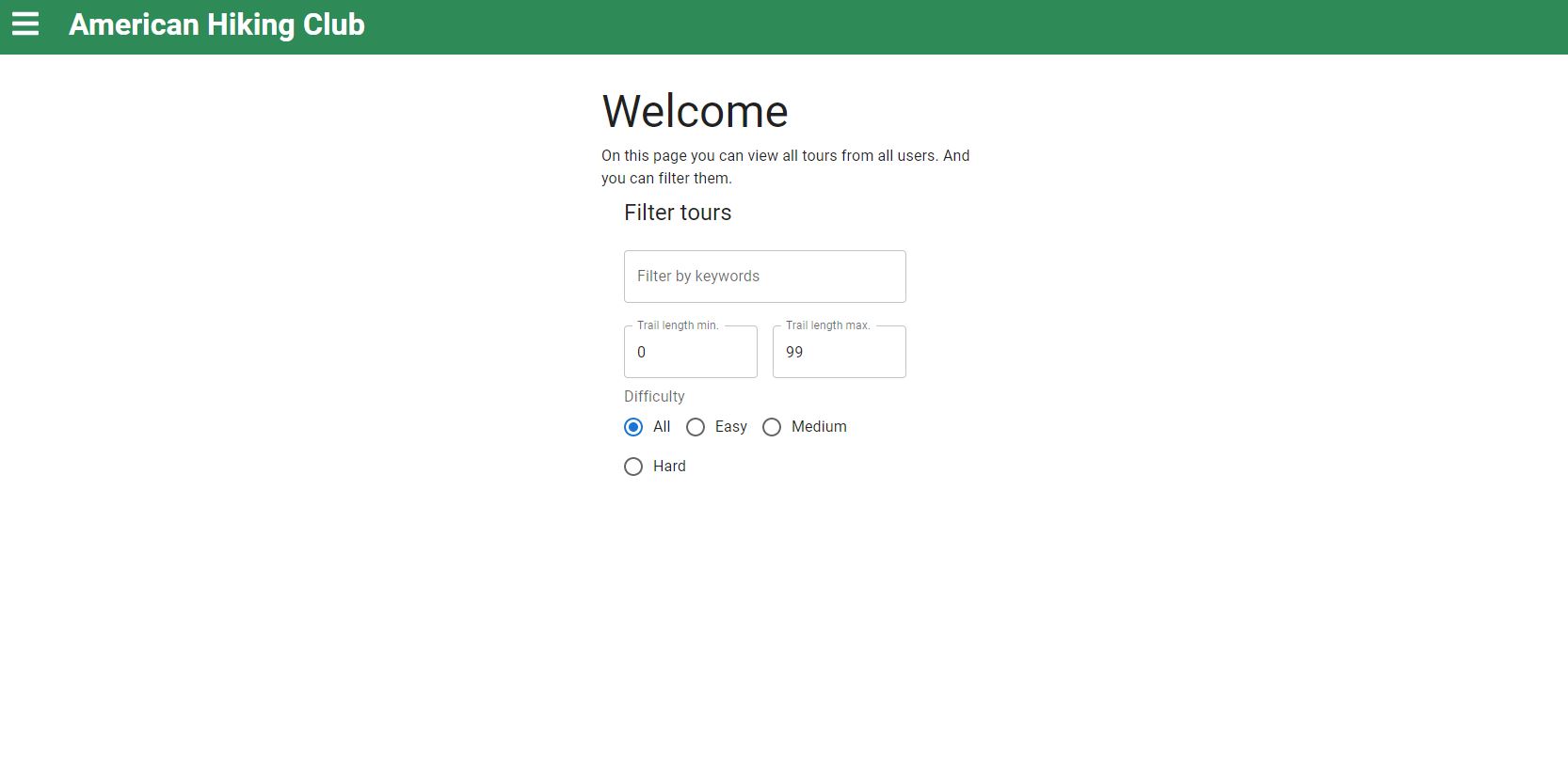Select the Easy difficulty radio button

click(696, 427)
